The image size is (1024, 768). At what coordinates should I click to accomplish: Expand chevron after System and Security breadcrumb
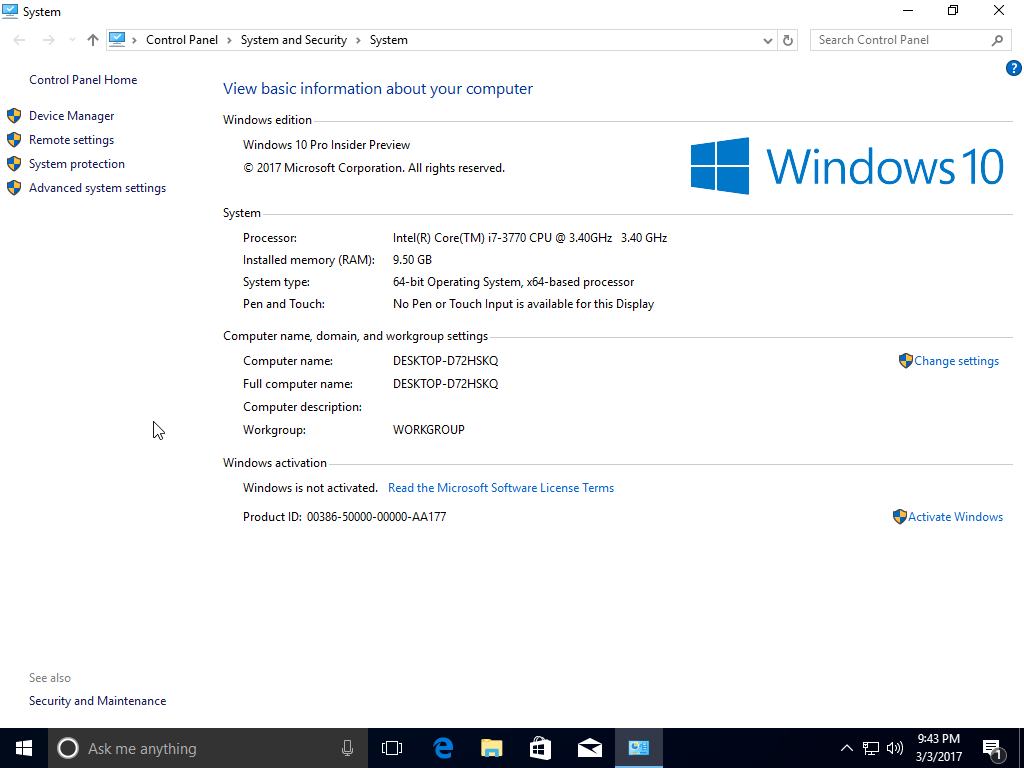(359, 40)
